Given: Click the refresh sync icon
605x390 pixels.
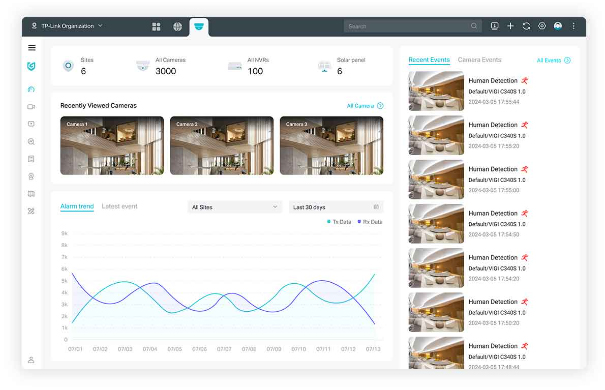Looking at the screenshot, I should tap(526, 26).
